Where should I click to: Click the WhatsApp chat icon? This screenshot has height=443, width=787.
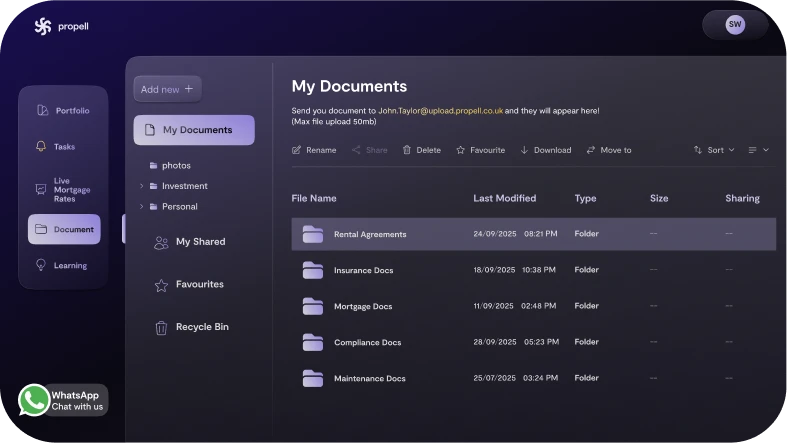point(34,400)
